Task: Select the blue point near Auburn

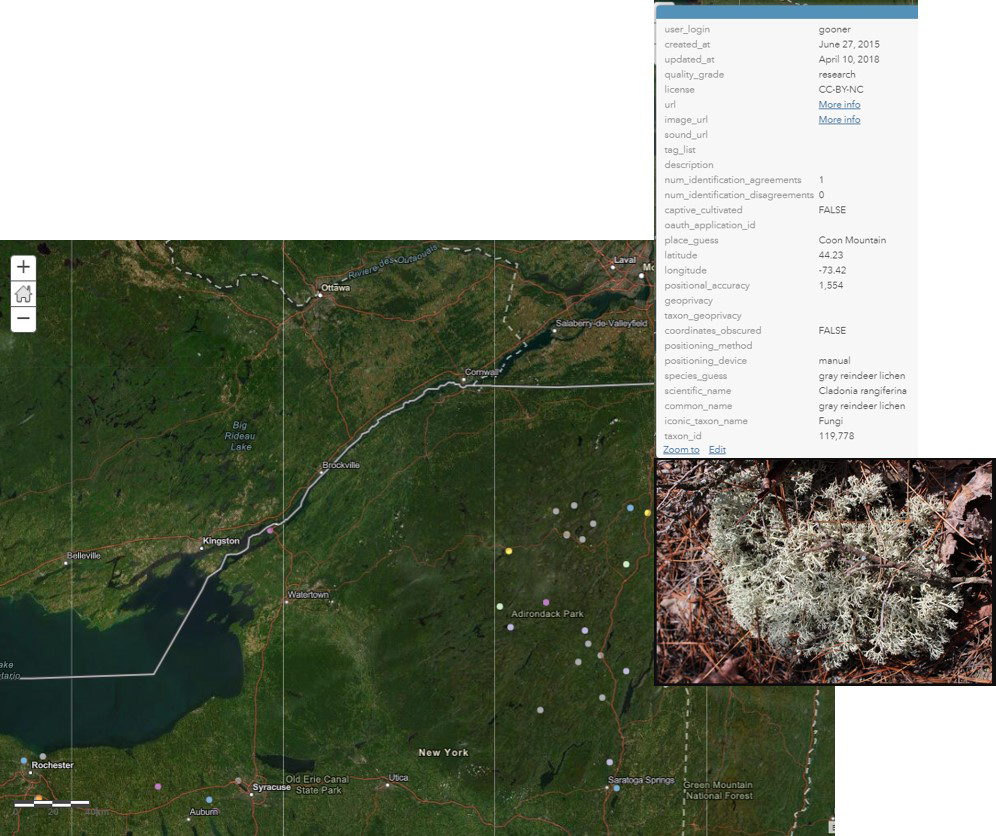Action: (209, 800)
